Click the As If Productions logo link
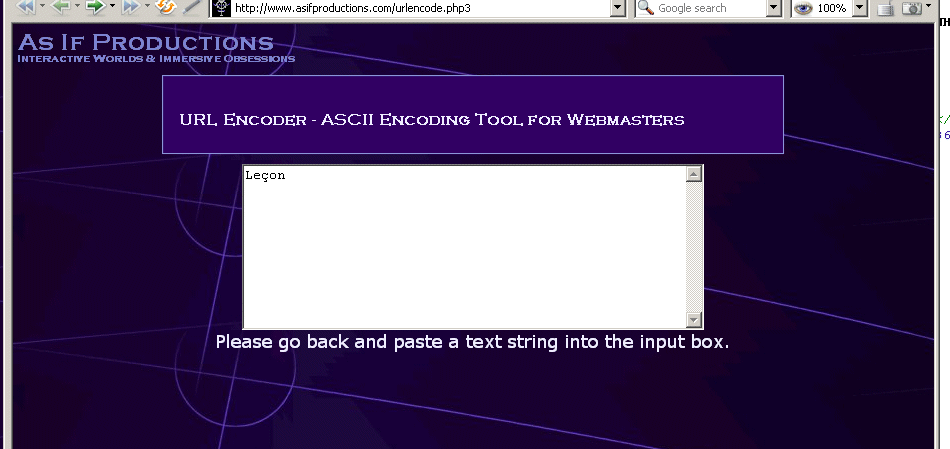 pyautogui.click(x=146, y=43)
